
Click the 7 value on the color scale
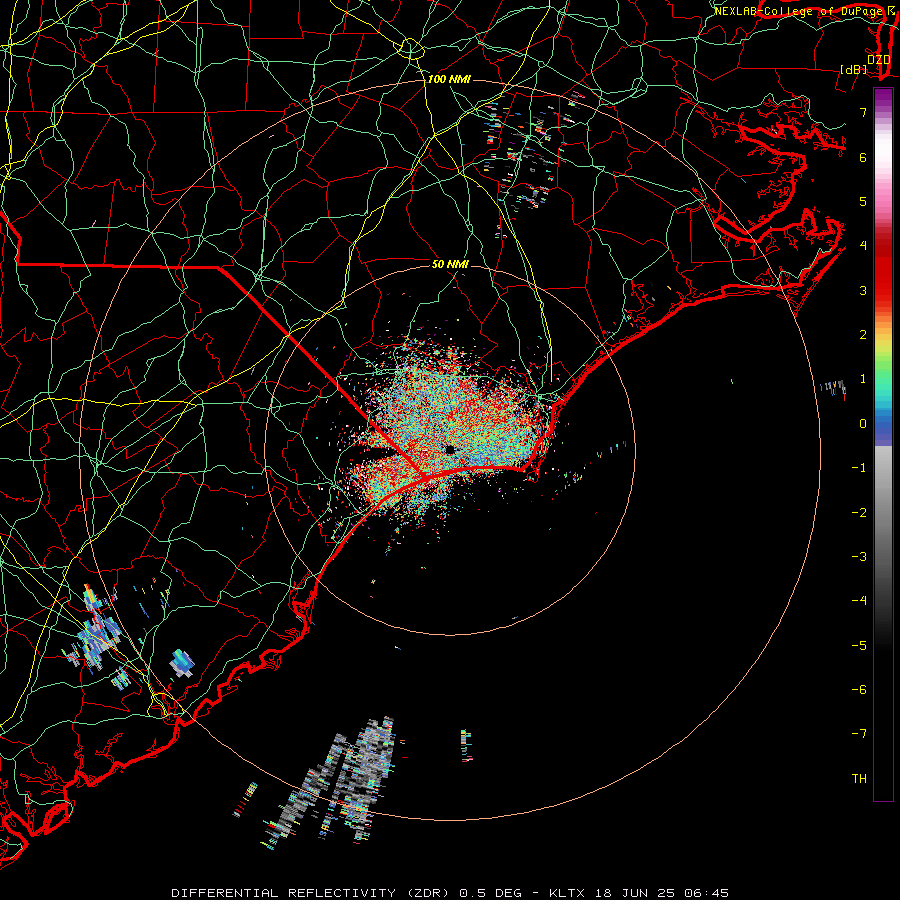click(863, 112)
